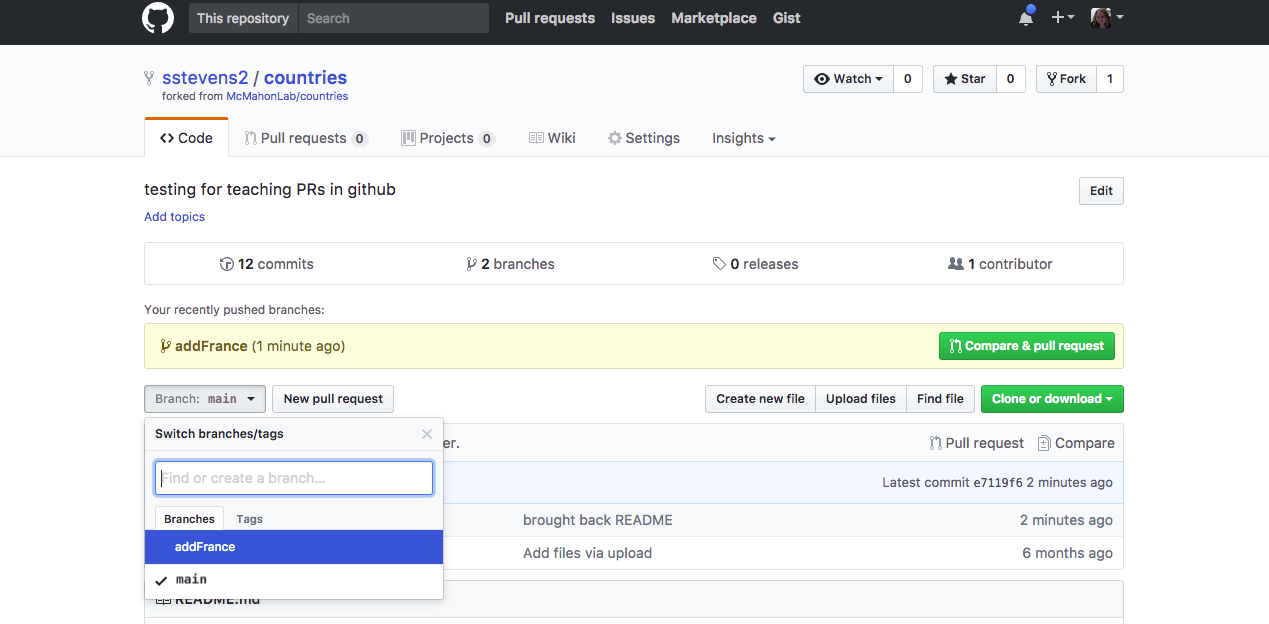
Task: Click the '6 months ago' file timestamp
Action: click(1067, 553)
